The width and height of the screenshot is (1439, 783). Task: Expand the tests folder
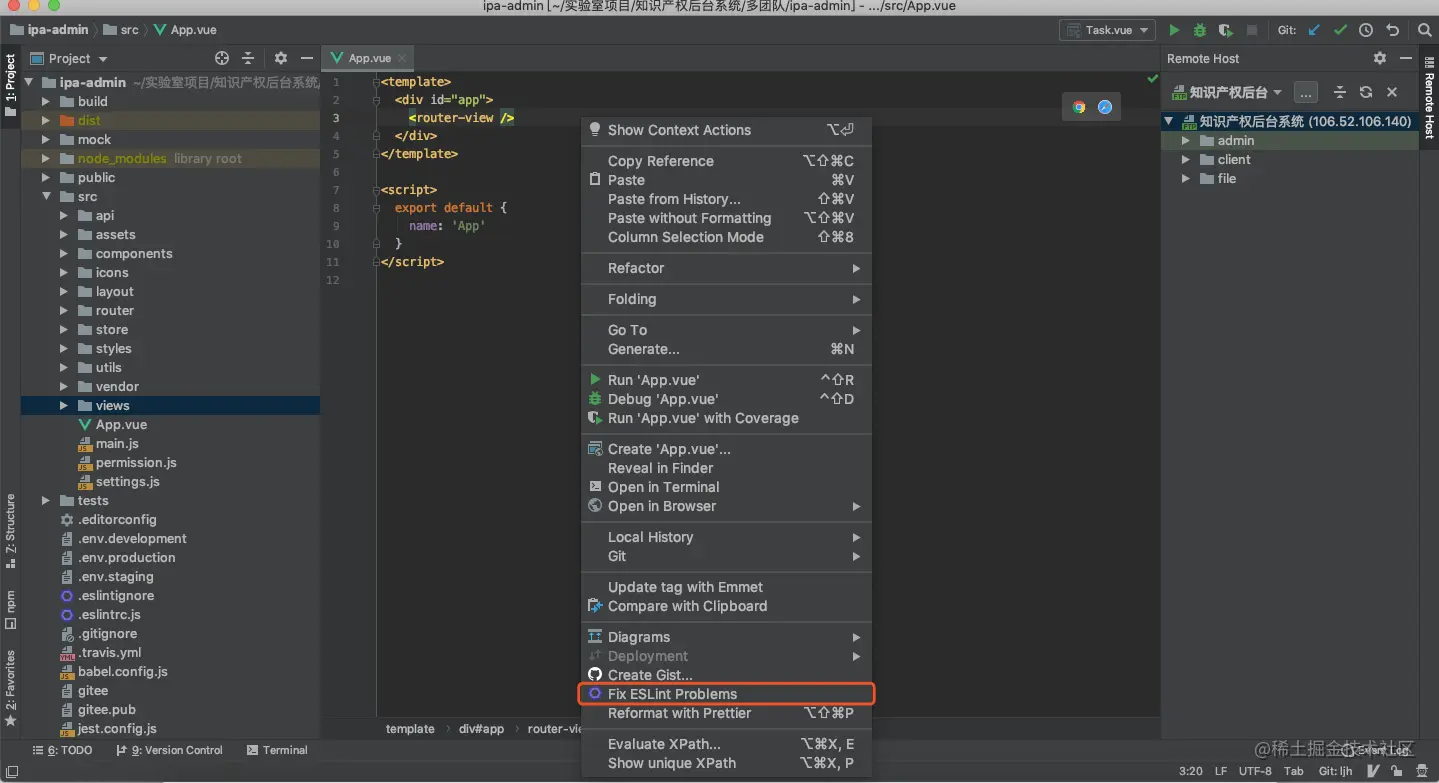click(46, 500)
